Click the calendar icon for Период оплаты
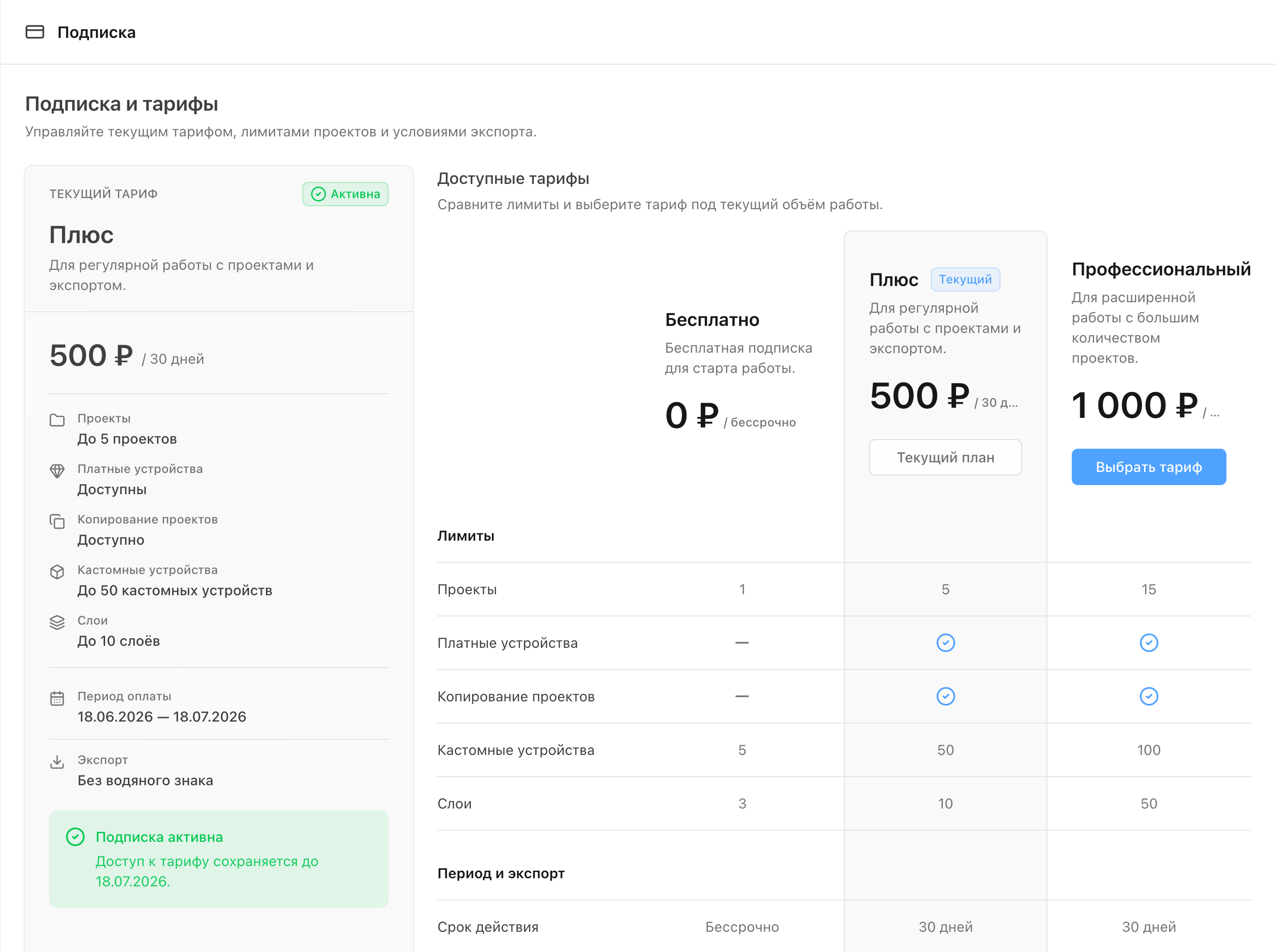 point(57,698)
